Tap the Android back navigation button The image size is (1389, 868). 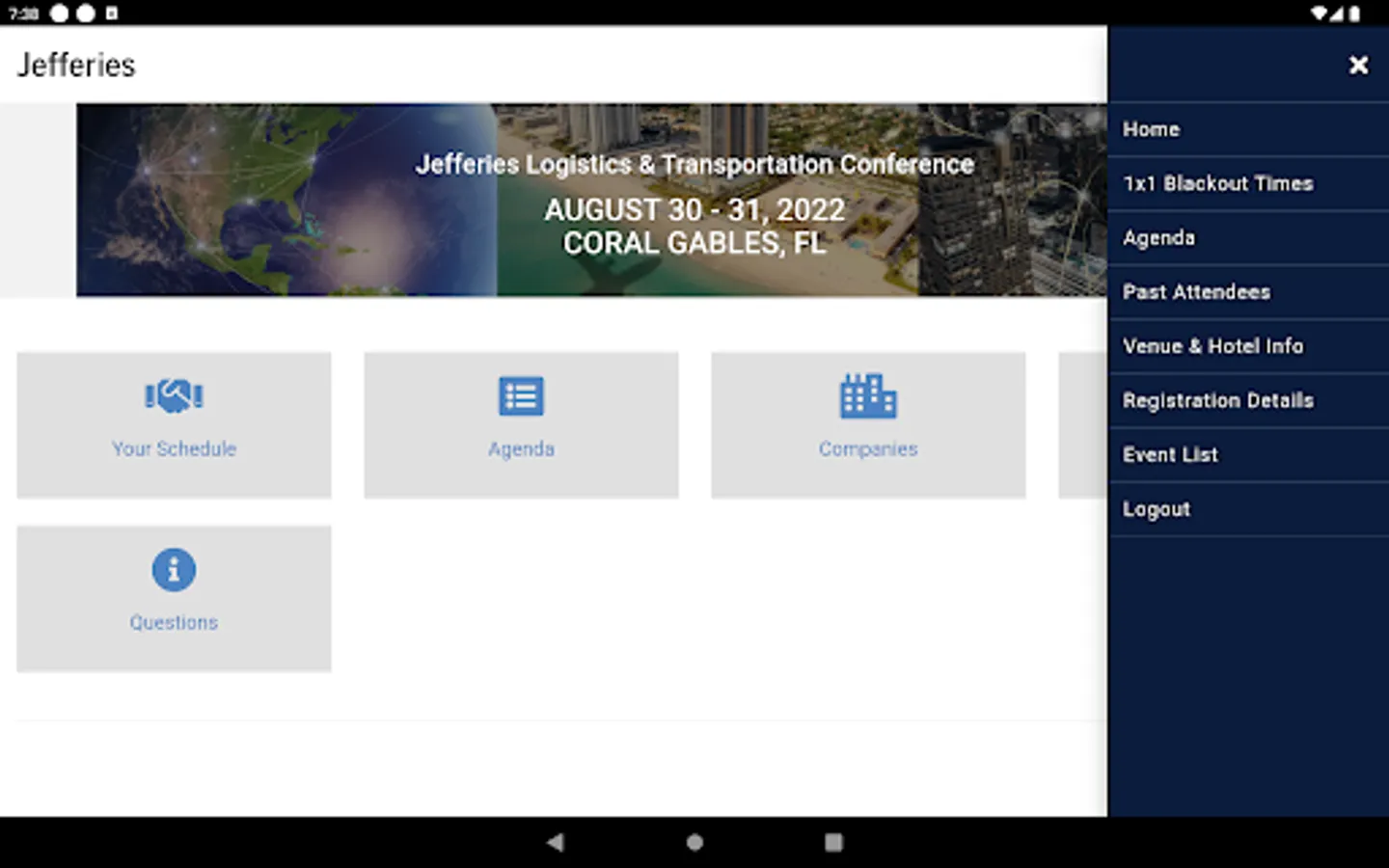pyautogui.click(x=555, y=842)
